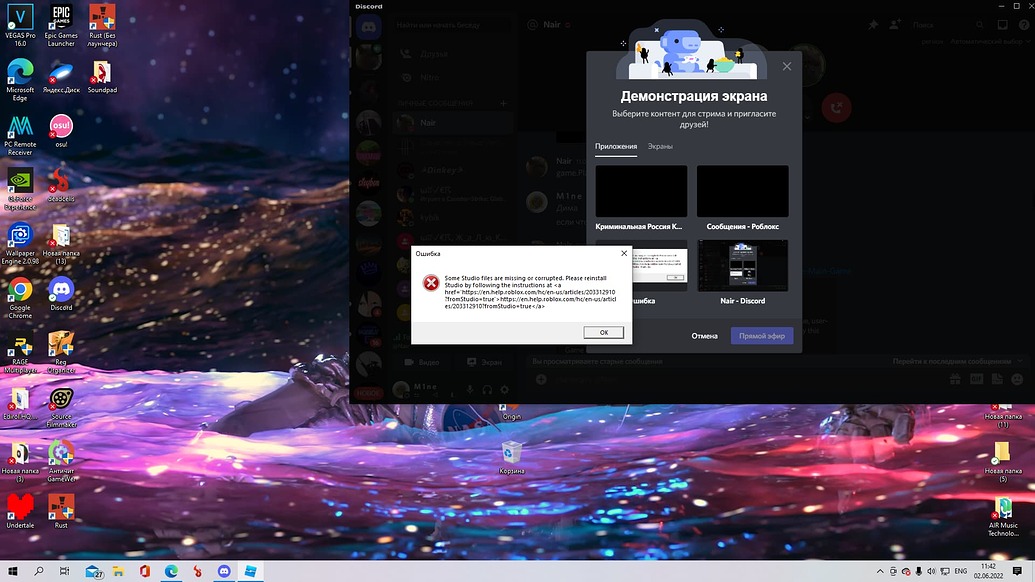Open Windows notification center
Viewport: 1035px width, 582px height.
[x=1017, y=571]
